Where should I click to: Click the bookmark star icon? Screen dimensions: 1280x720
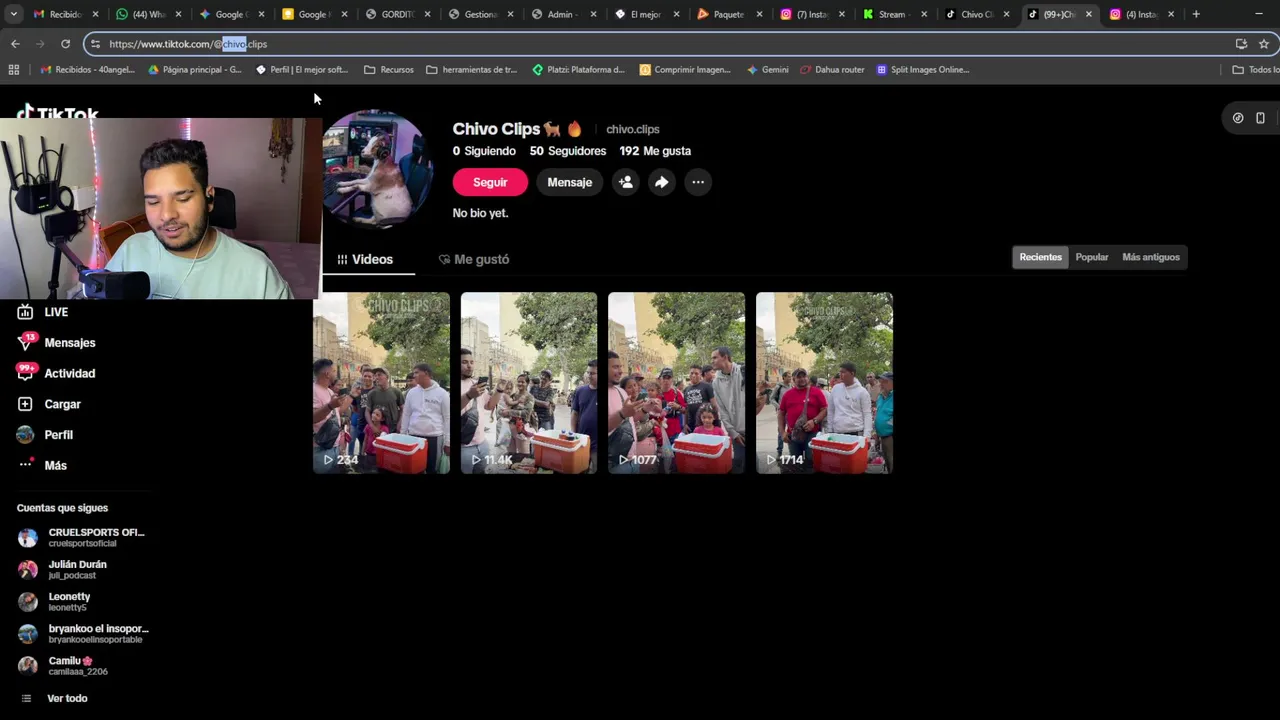(1264, 44)
